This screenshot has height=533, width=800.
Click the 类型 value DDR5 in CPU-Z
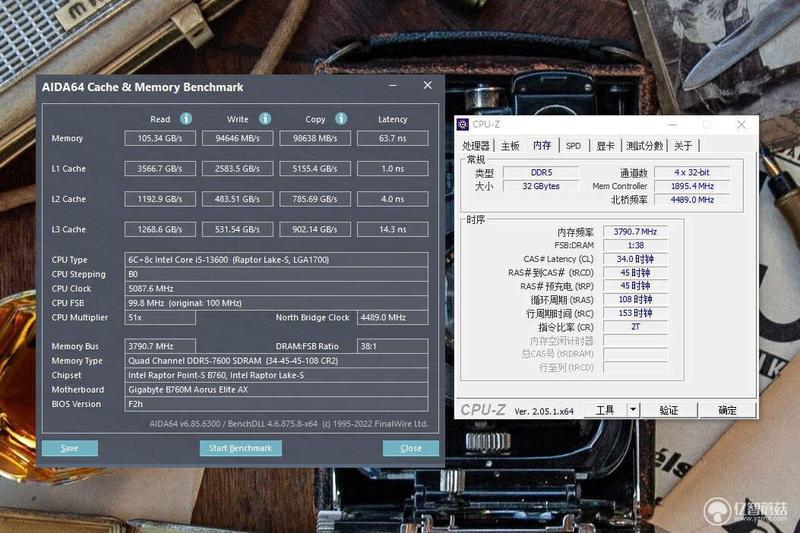[541, 172]
